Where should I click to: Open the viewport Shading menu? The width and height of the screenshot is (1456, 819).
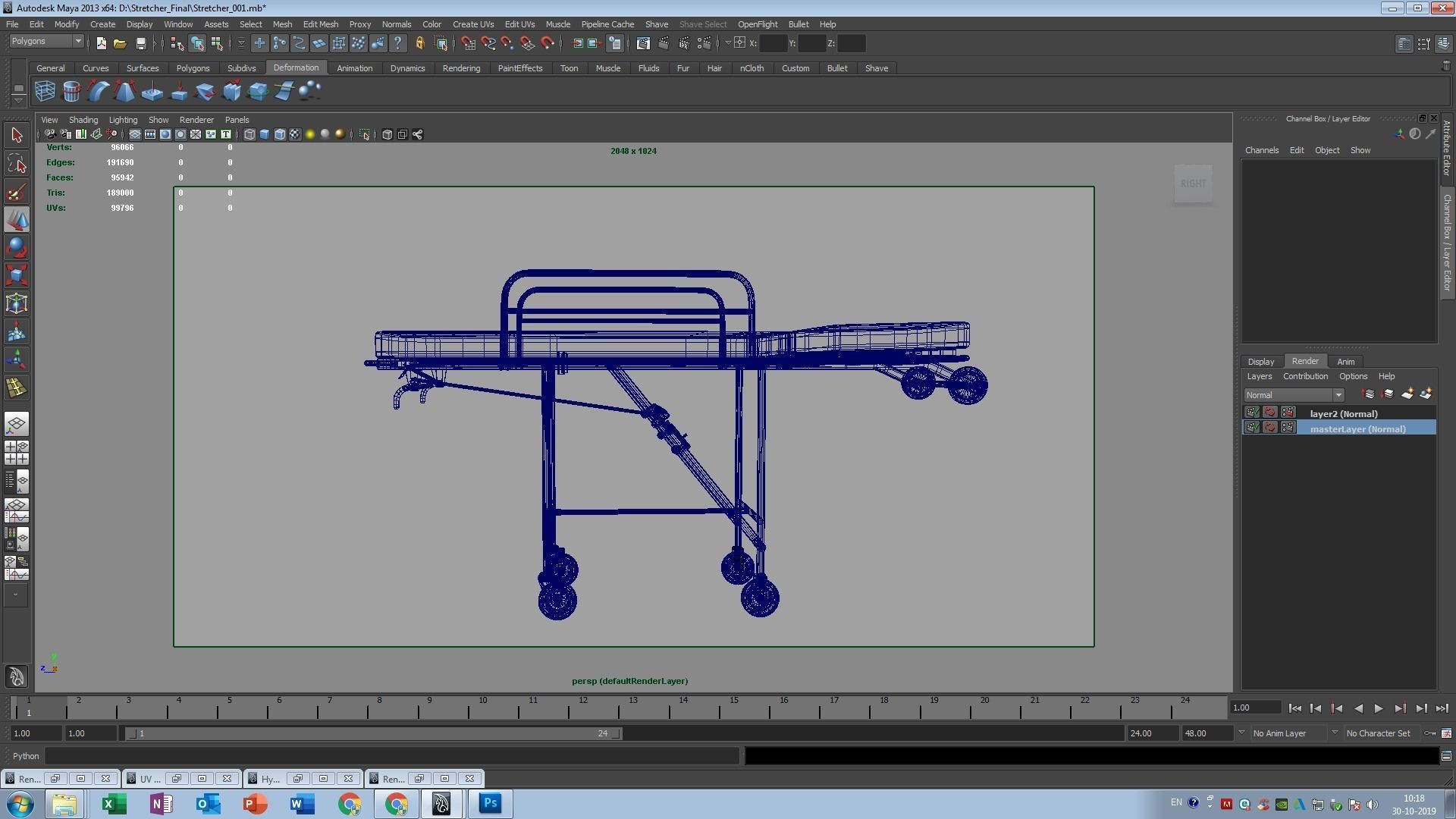83,120
